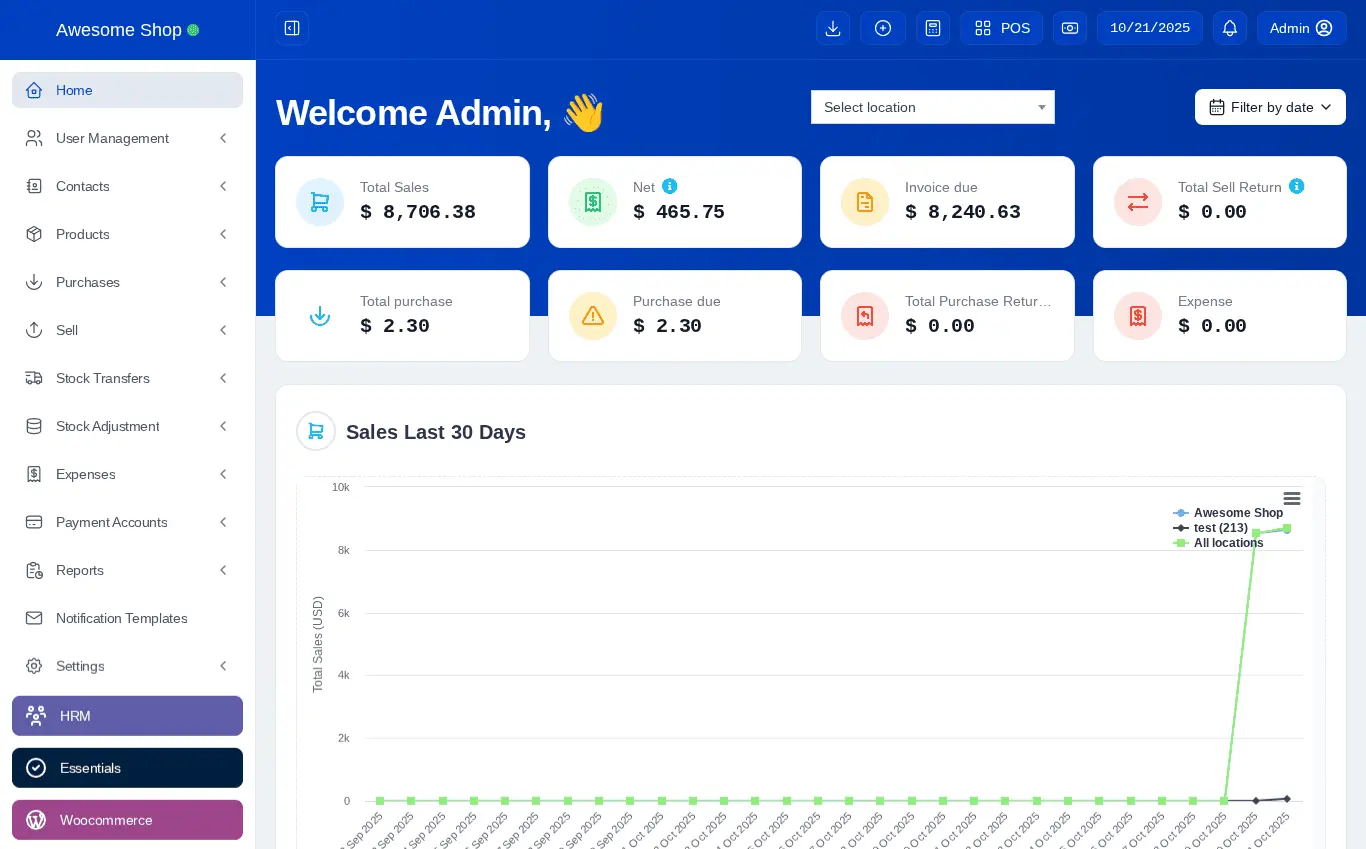Open HRM from the sidebar
The image size is (1366, 849).
click(127, 716)
